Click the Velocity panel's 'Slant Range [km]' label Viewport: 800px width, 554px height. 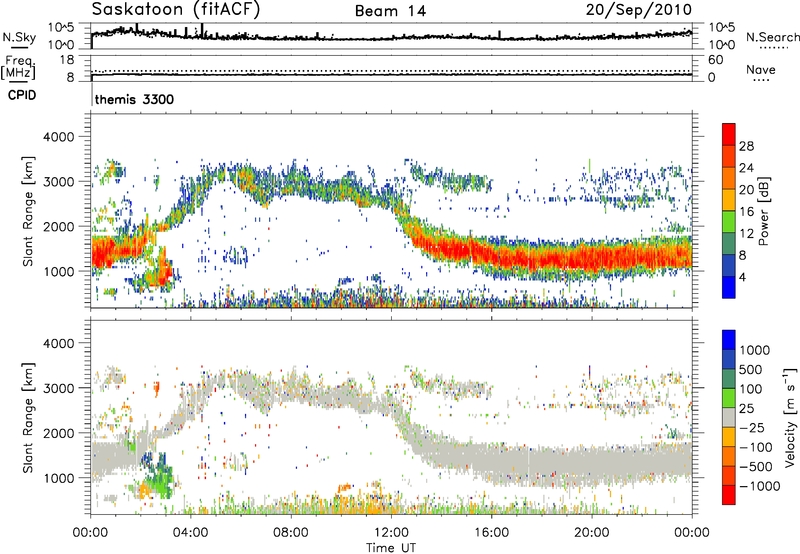pos(28,417)
